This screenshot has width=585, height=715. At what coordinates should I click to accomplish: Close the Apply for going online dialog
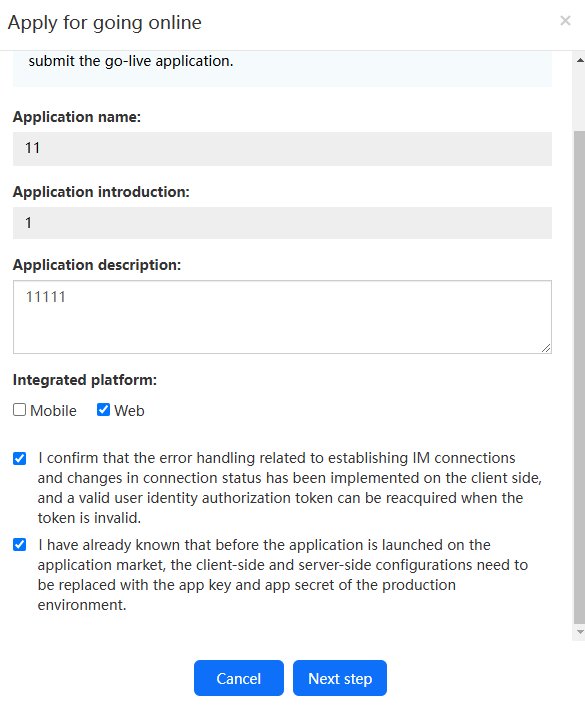point(565,21)
